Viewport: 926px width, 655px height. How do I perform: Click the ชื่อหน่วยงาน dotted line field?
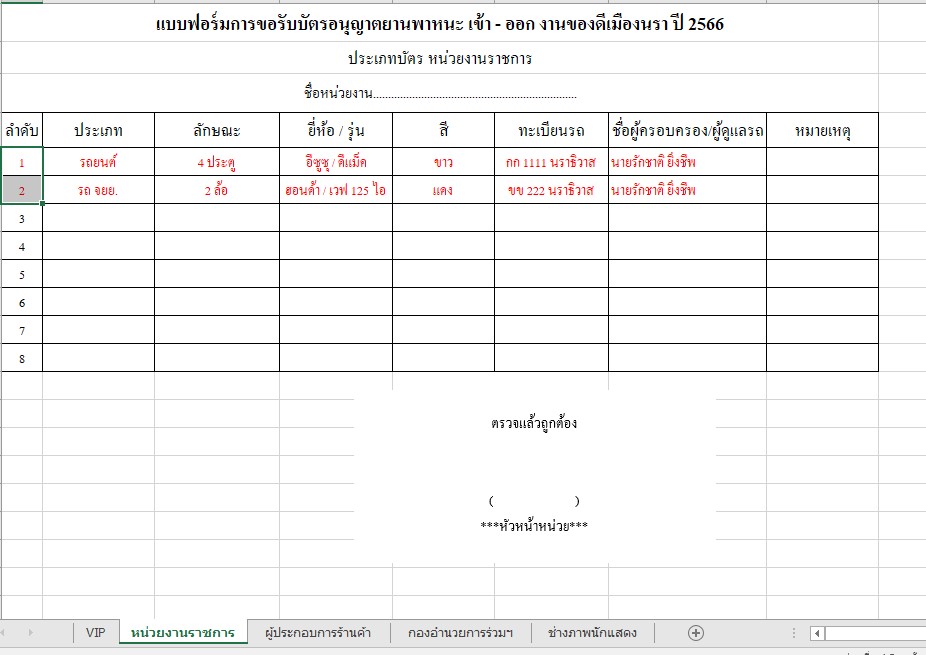coord(475,94)
